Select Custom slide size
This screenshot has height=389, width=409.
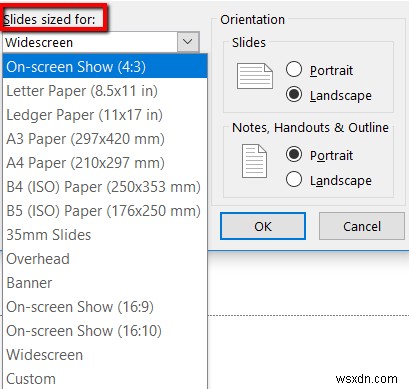pyautogui.click(x=105, y=379)
